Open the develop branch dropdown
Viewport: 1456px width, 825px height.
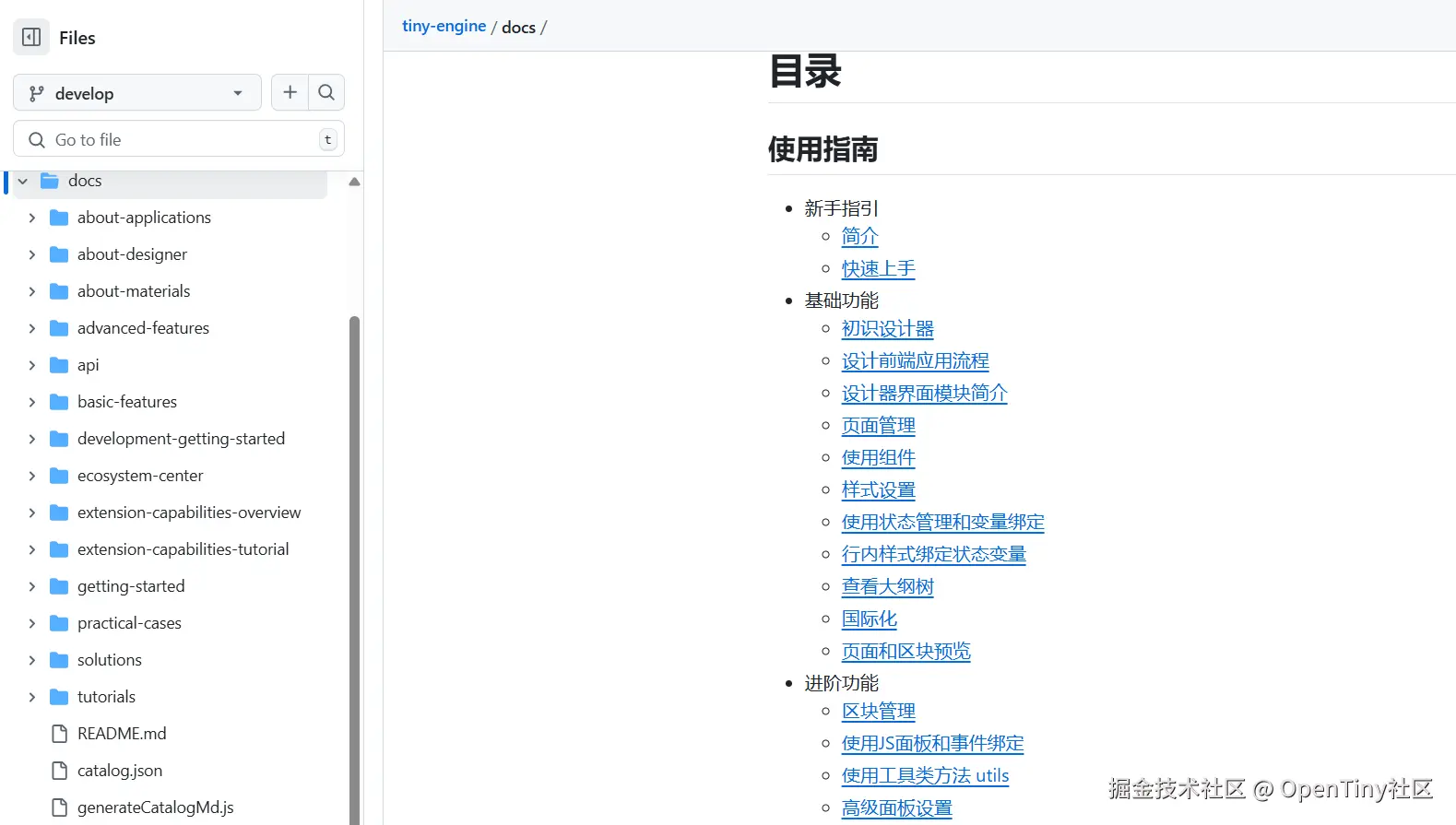tap(137, 92)
